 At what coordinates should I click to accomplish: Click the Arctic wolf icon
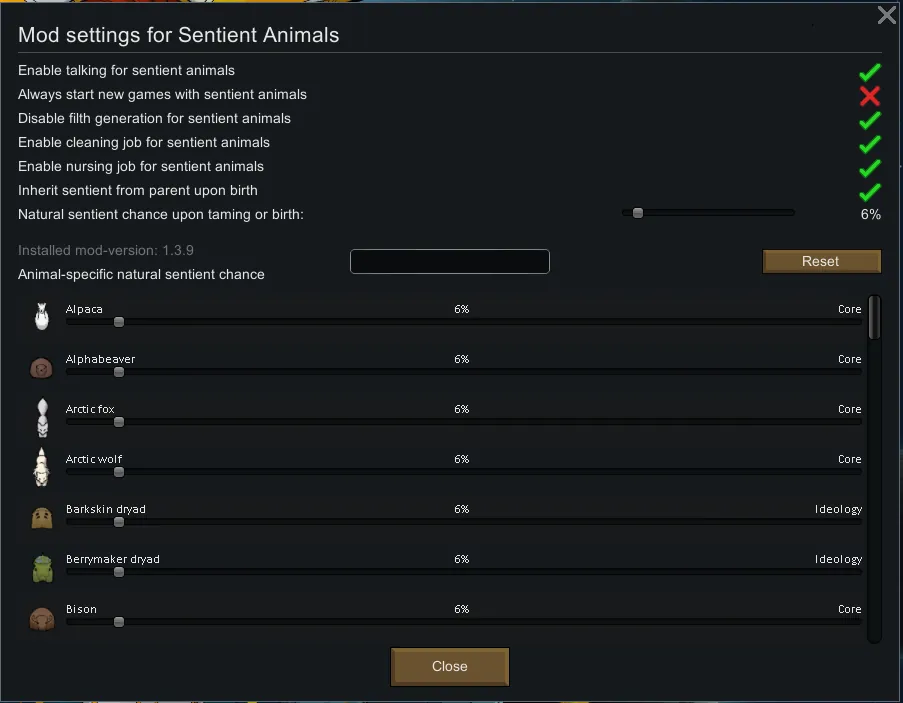click(x=41, y=467)
